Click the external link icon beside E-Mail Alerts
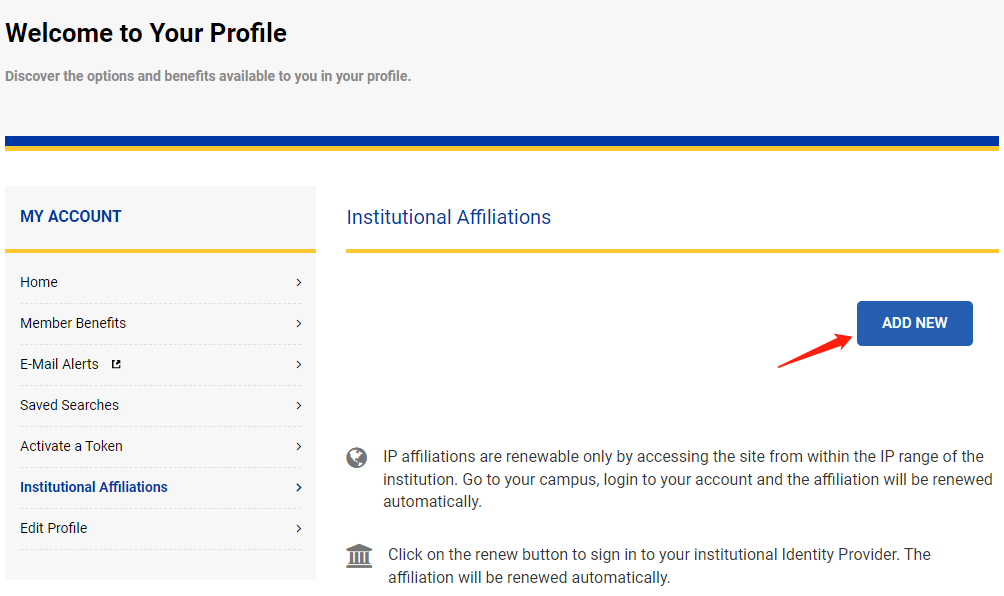This screenshot has width=1004, height=596. [116, 364]
